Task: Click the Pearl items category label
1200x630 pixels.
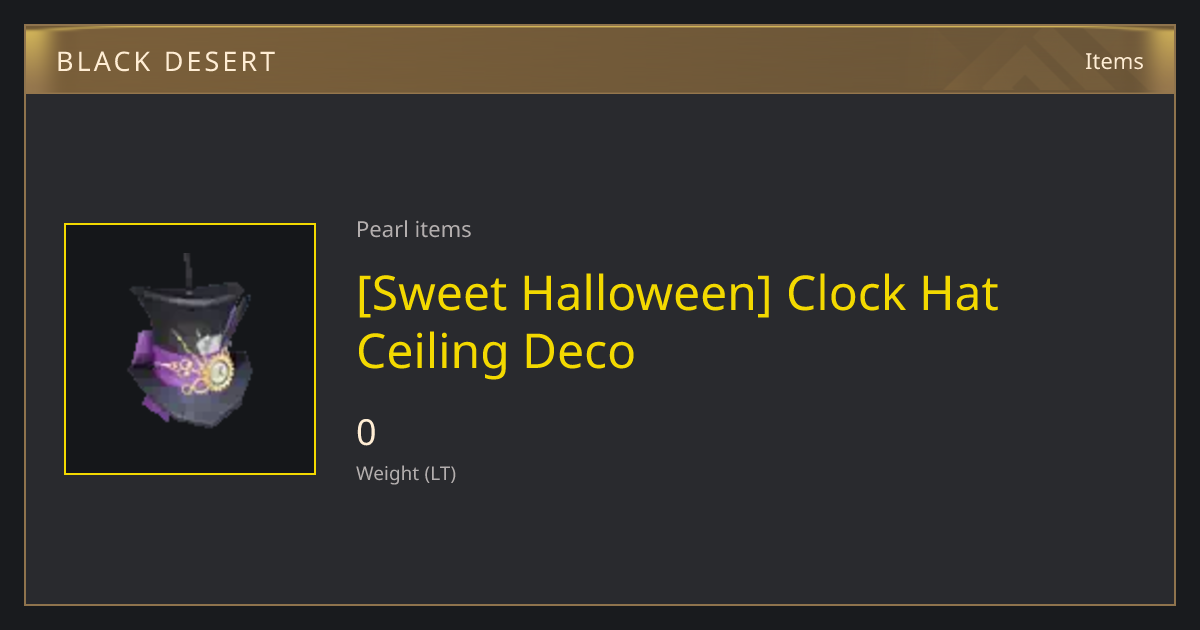Action: 413,229
